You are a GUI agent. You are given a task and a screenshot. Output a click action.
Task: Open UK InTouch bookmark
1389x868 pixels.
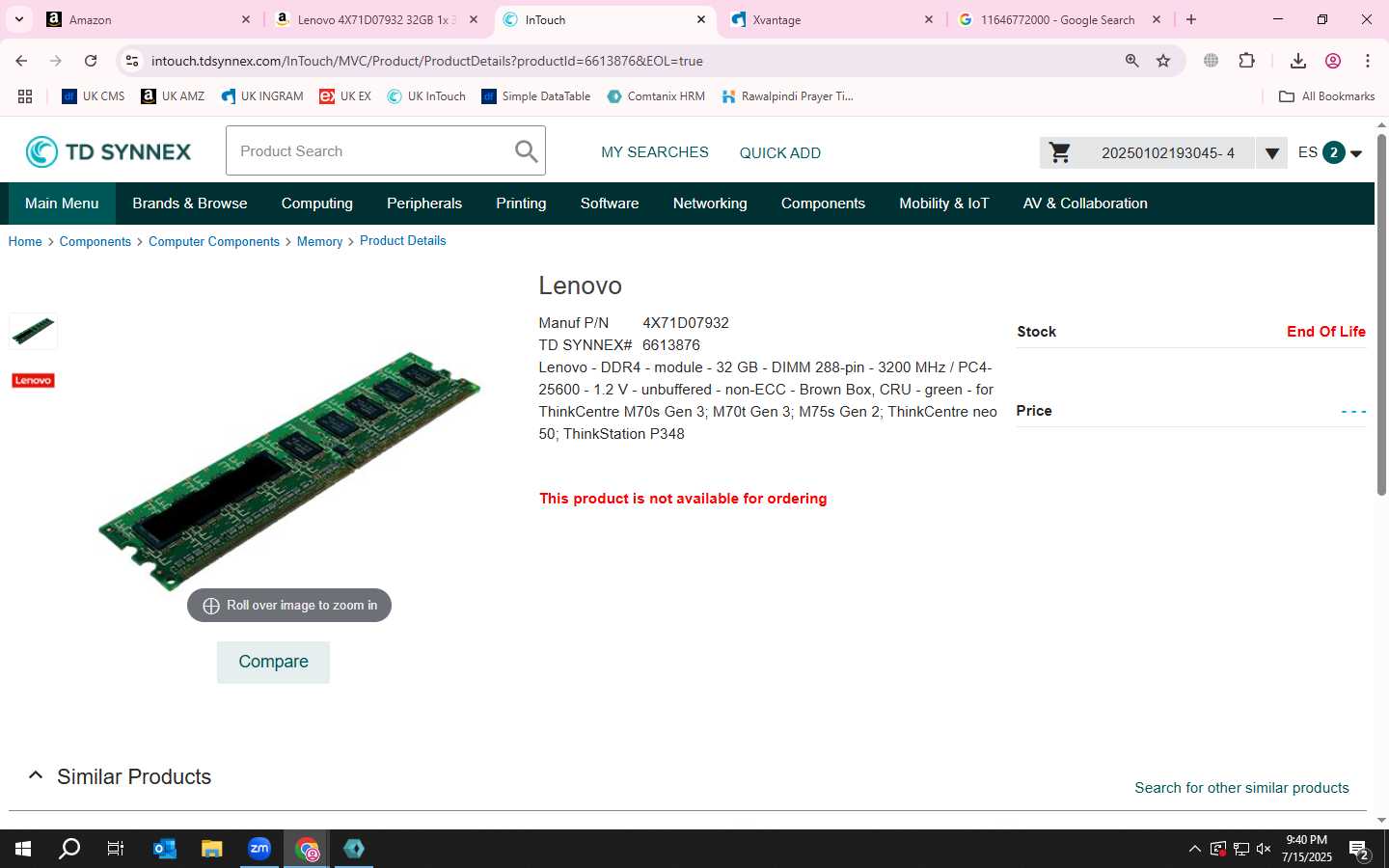pyautogui.click(x=426, y=96)
